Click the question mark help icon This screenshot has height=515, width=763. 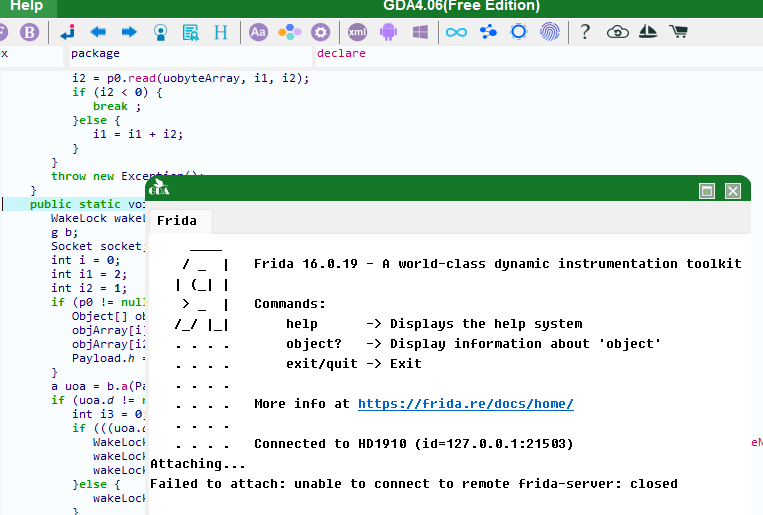pos(585,32)
